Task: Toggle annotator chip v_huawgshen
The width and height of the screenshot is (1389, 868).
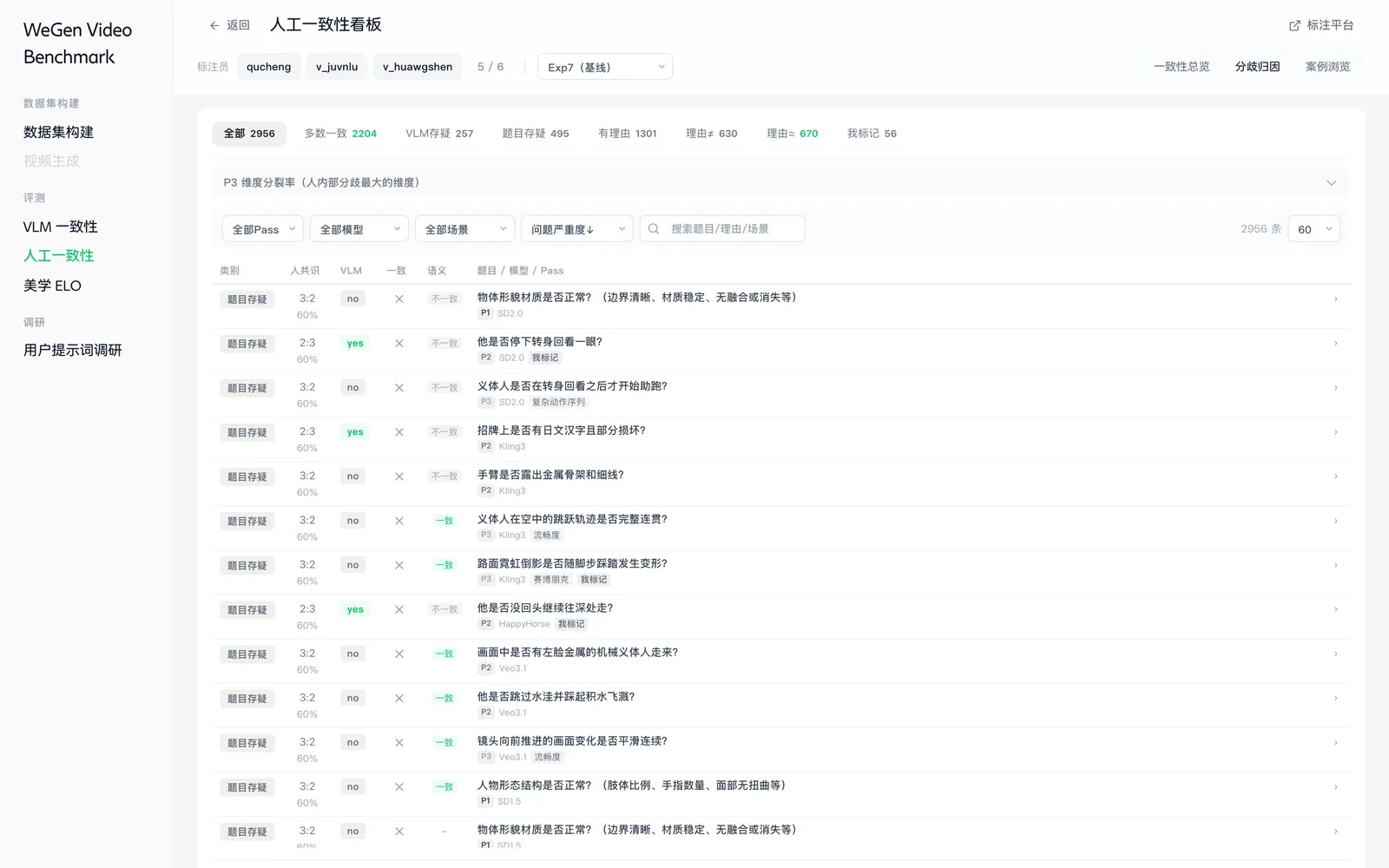Action: (x=418, y=67)
